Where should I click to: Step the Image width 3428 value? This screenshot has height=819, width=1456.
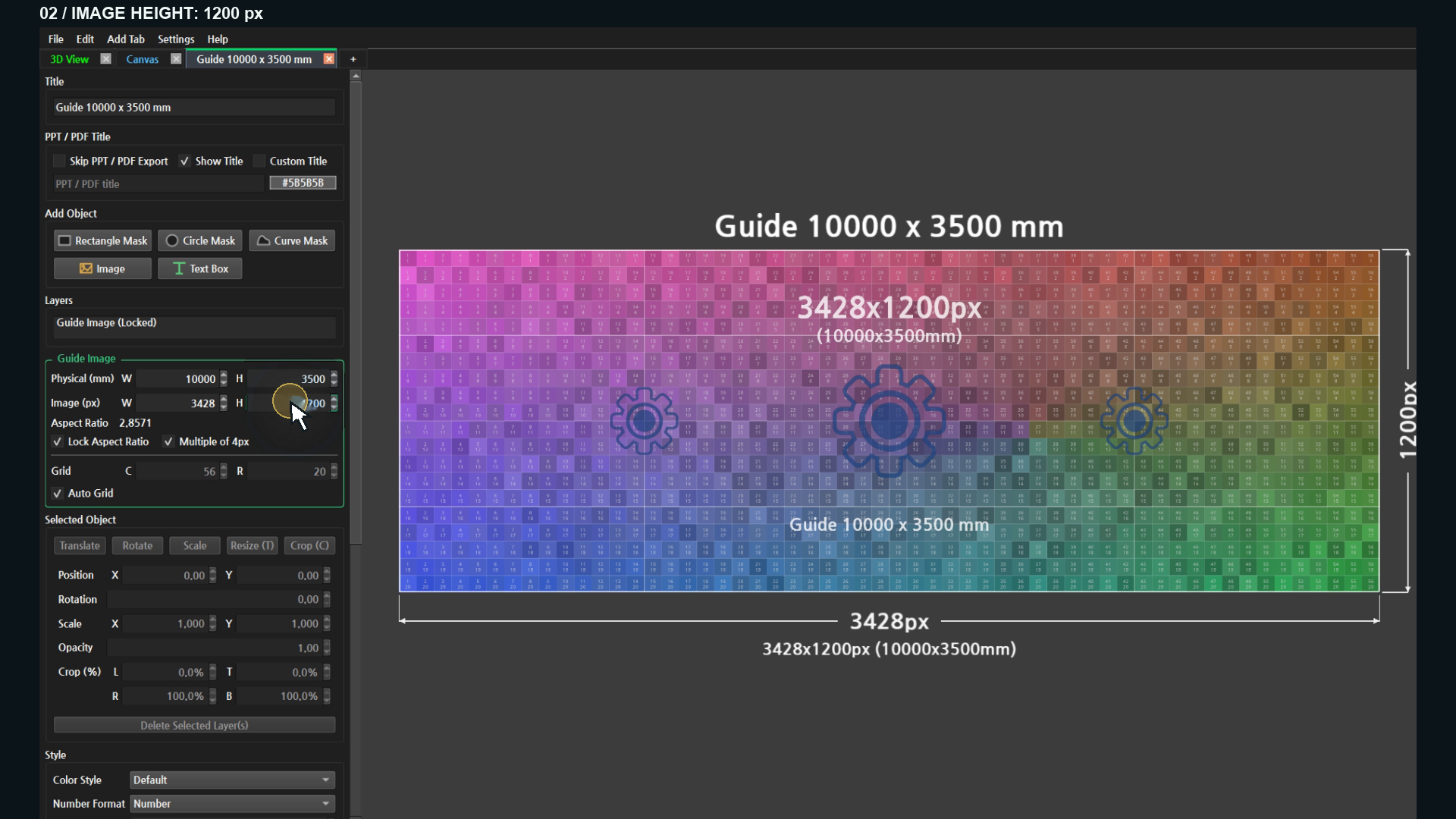point(224,403)
